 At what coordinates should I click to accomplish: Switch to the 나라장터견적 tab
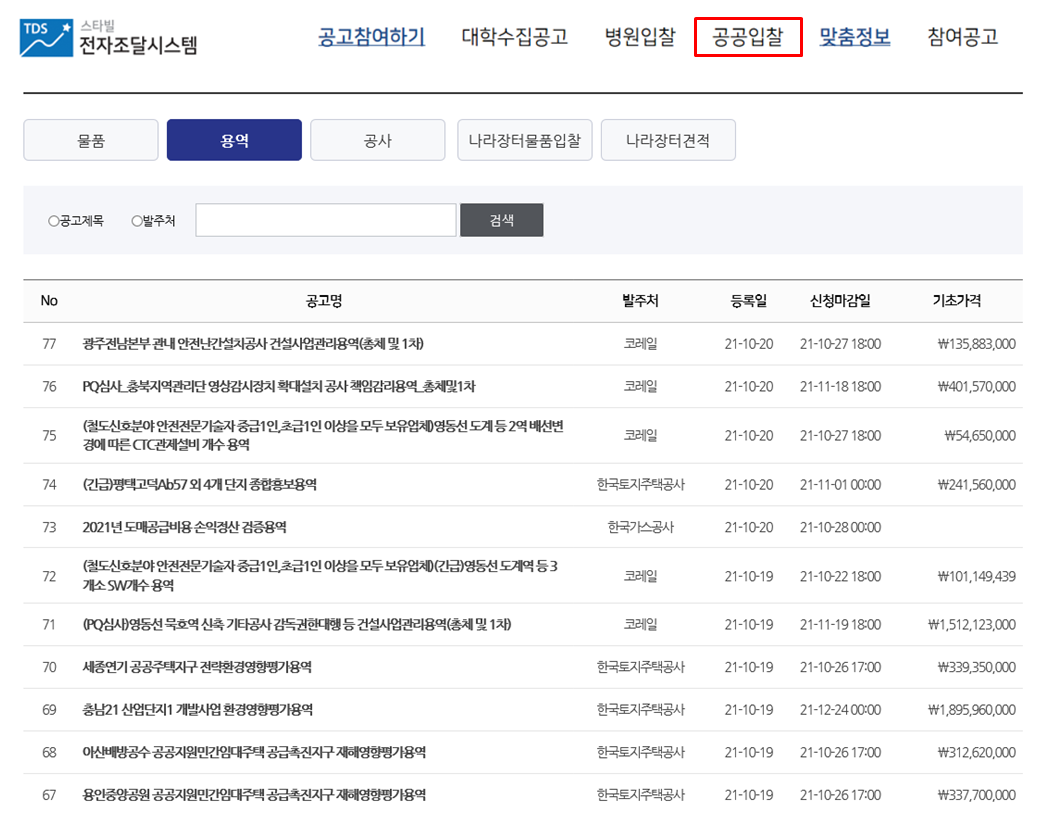coord(668,140)
